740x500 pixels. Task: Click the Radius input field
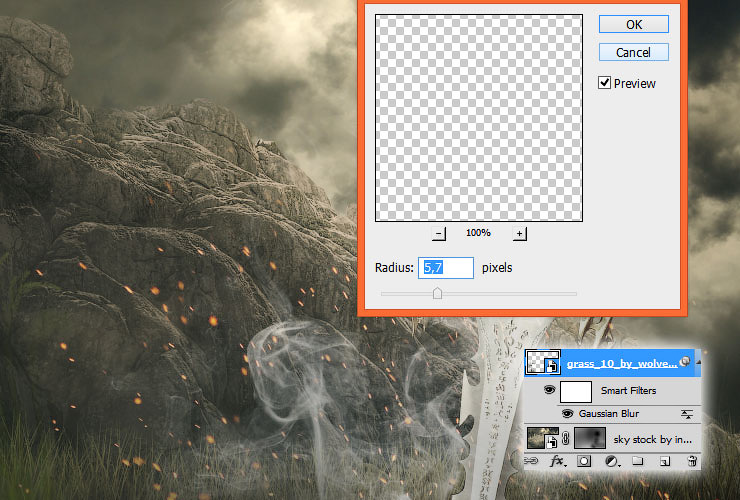[446, 268]
